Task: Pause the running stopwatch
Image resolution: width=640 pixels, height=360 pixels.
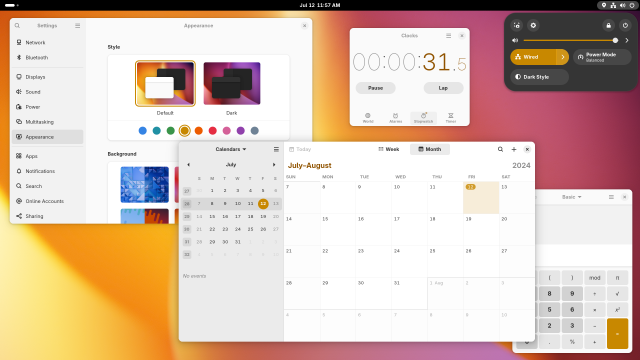Action: click(x=376, y=88)
